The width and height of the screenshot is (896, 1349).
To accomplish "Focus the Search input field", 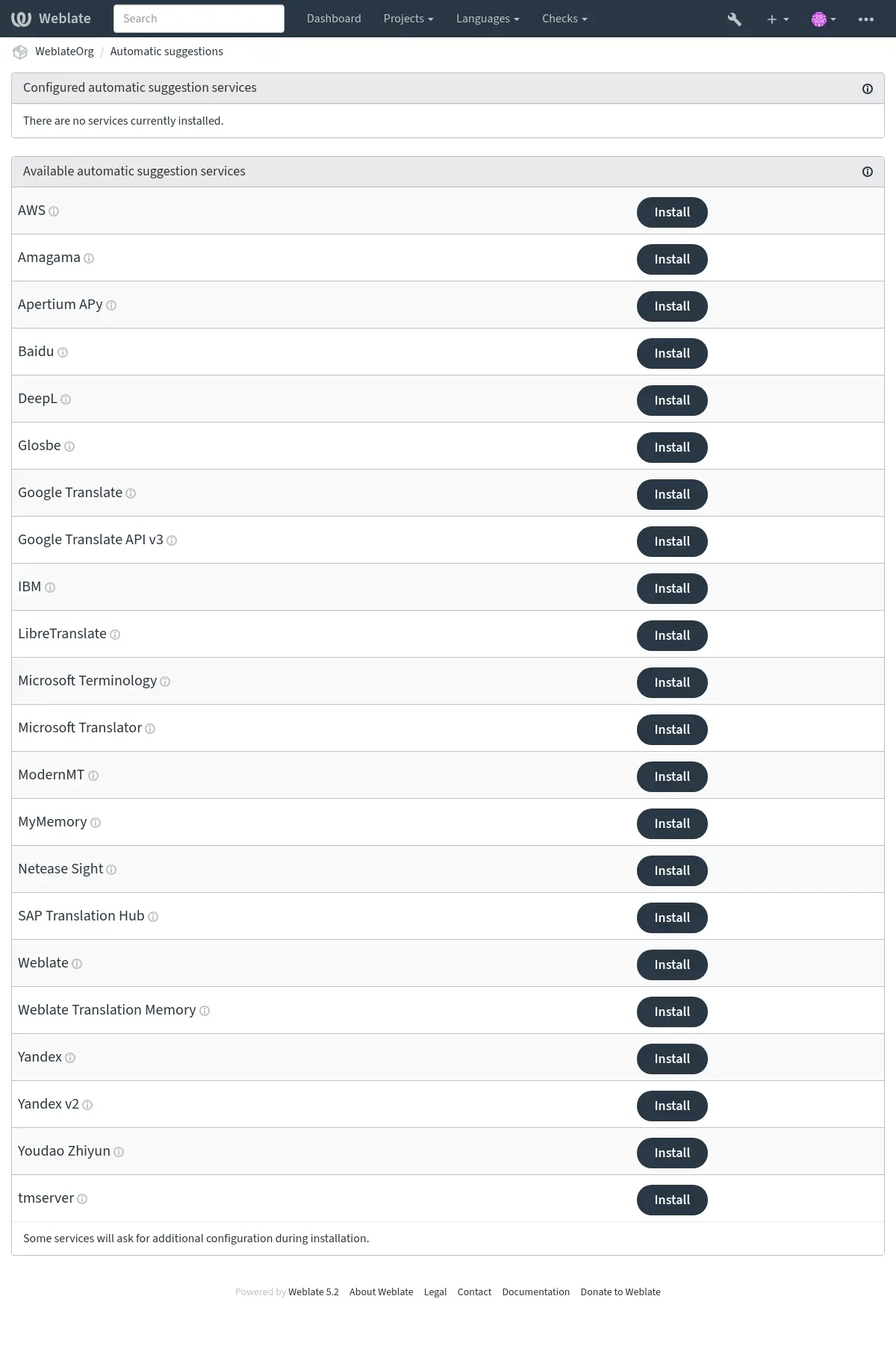I will 199,19.
